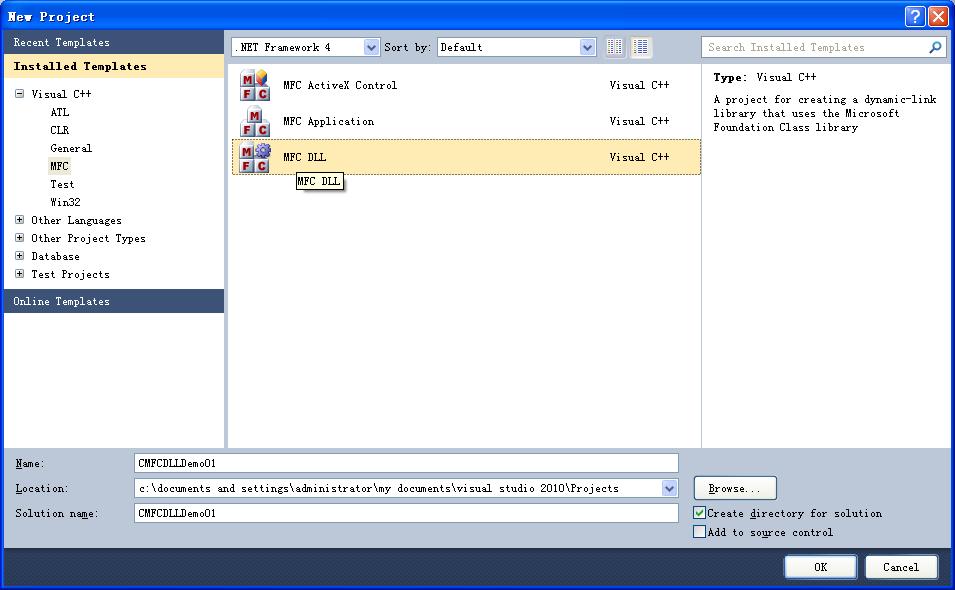Confirm with the OK button
The image size is (955, 590).
(x=820, y=567)
